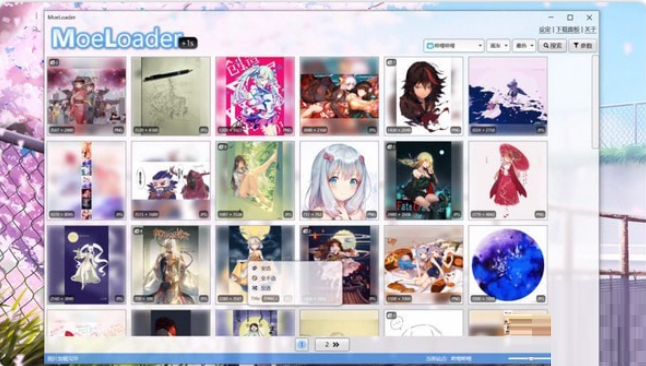Select the kimono girls cherry blossom thumbnail

point(87,96)
